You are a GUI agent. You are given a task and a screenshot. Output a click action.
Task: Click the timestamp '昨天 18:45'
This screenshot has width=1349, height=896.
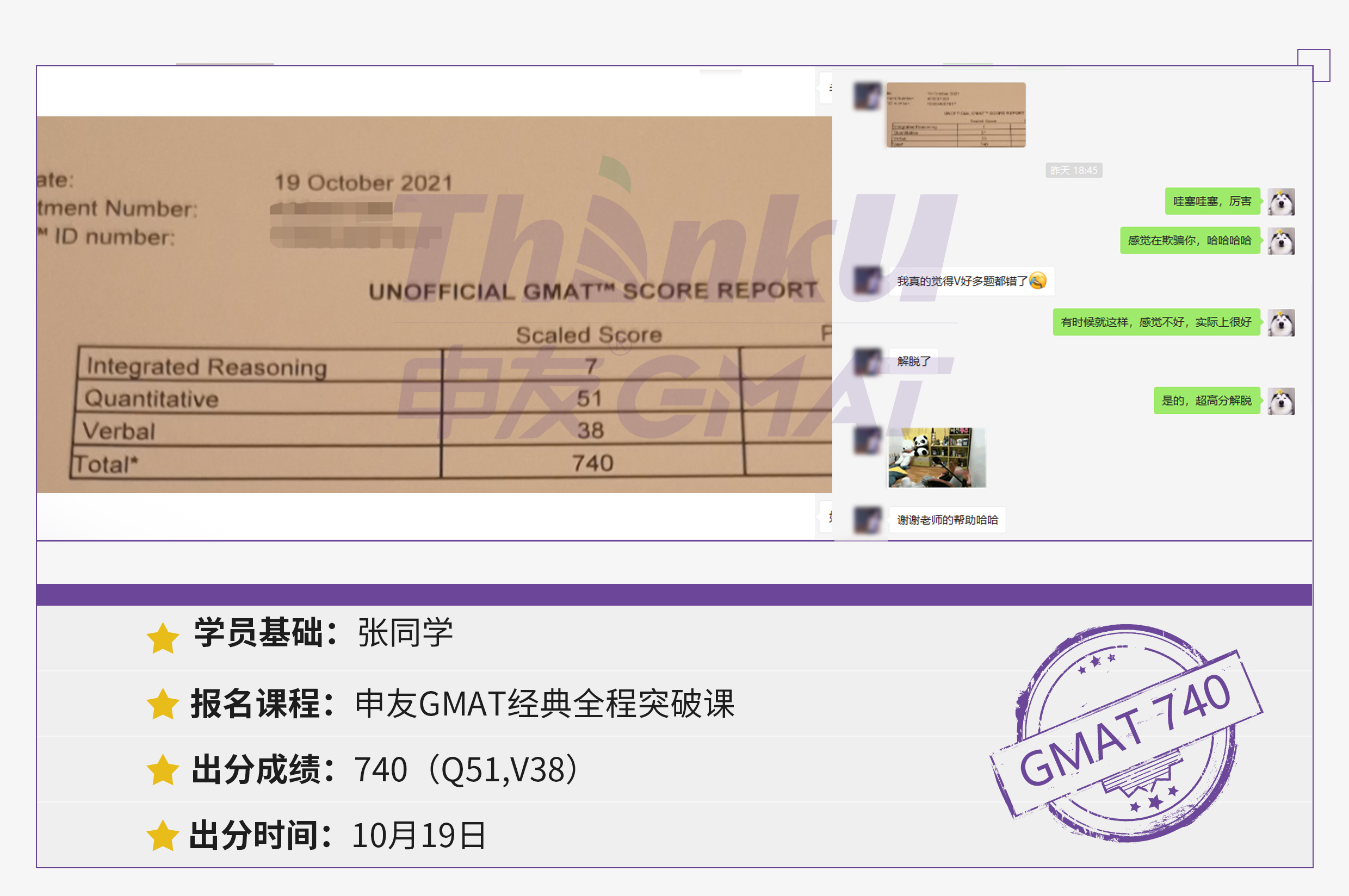1073,170
